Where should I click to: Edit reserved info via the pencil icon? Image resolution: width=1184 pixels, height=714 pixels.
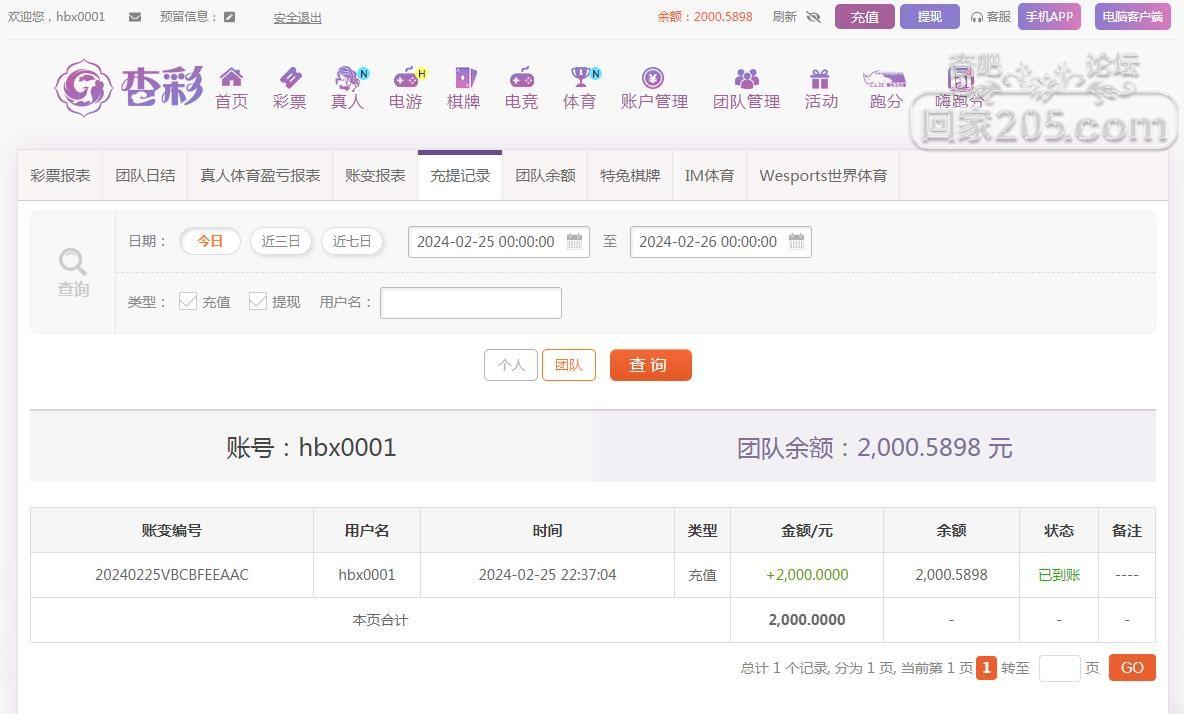pyautogui.click(x=230, y=17)
